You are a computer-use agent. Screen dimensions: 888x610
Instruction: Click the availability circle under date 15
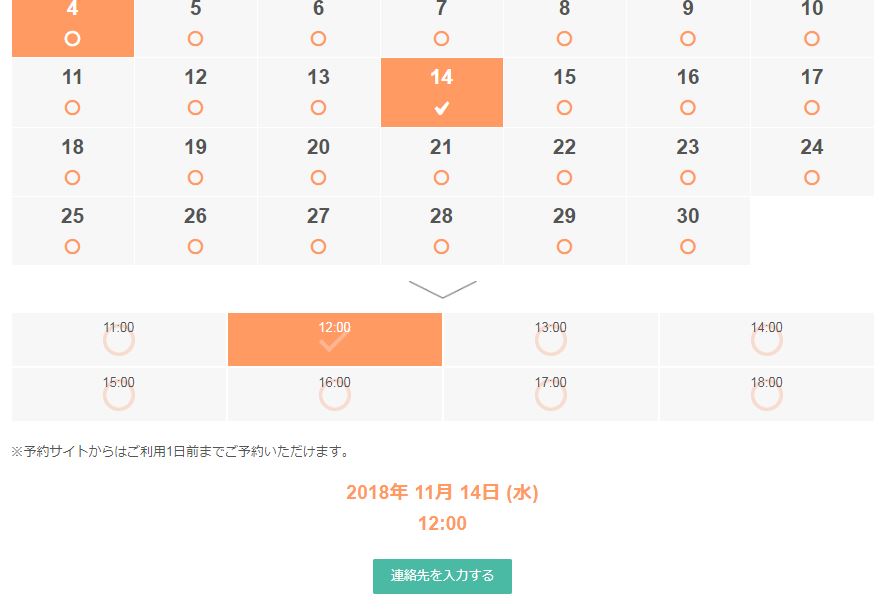click(564, 108)
